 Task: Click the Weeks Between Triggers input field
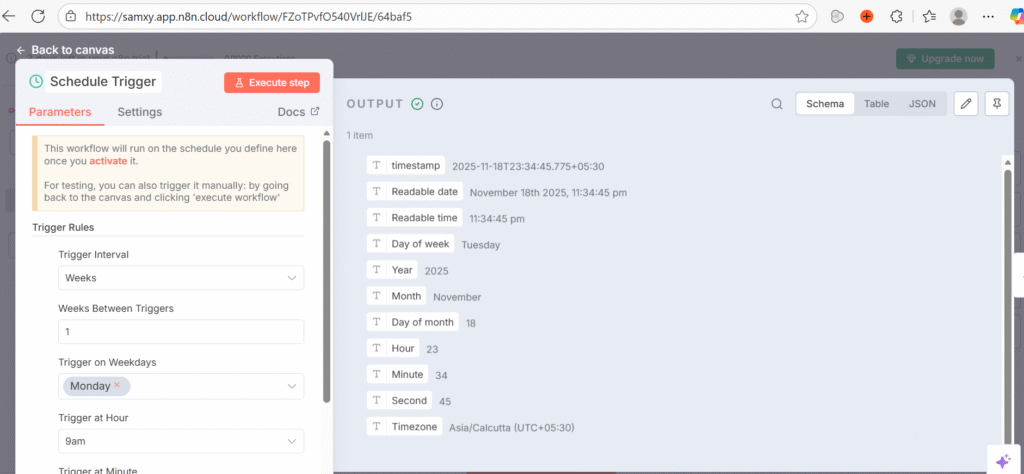tap(180, 331)
